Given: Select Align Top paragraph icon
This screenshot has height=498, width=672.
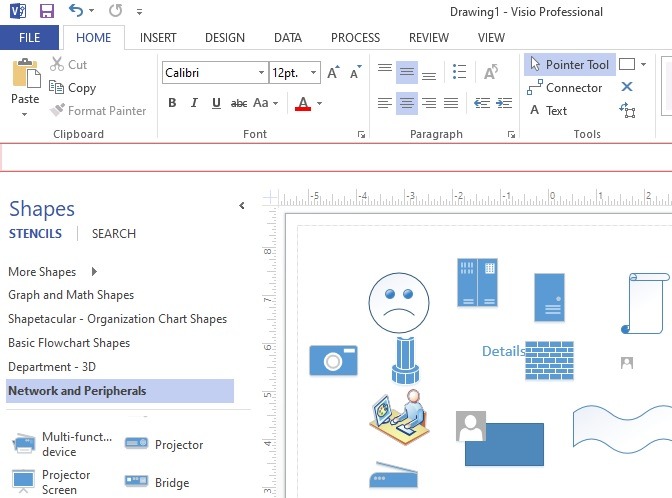Looking at the screenshot, I should pos(385,69).
